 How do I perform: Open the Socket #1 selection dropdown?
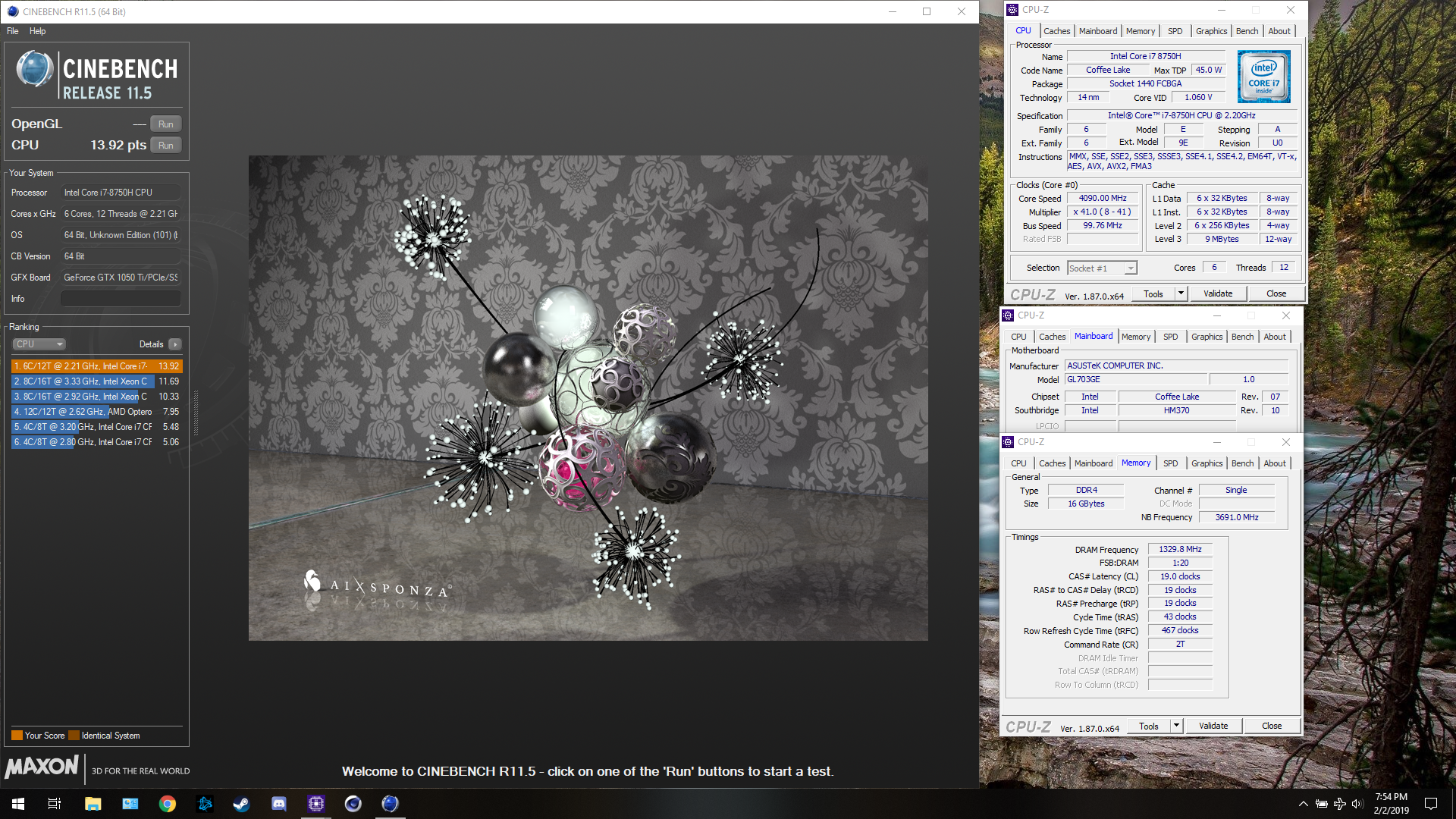[1102, 268]
